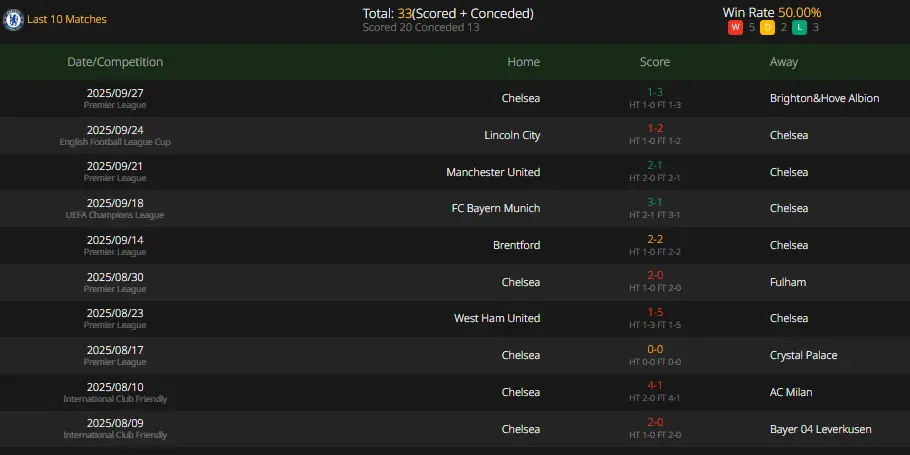Viewport: 910px width, 455px height.
Task: Open Lincoln City team page
Action: click(512, 135)
